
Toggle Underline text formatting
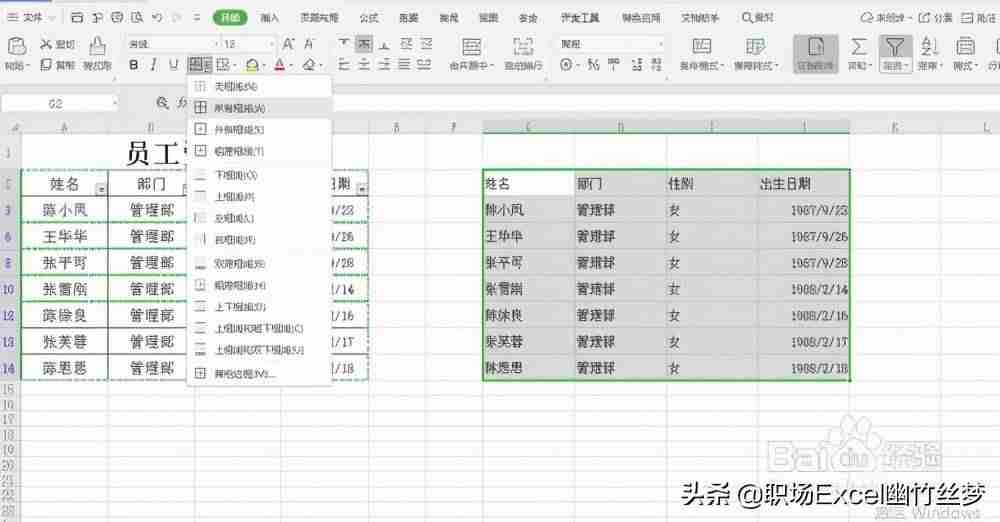[x=173, y=64]
